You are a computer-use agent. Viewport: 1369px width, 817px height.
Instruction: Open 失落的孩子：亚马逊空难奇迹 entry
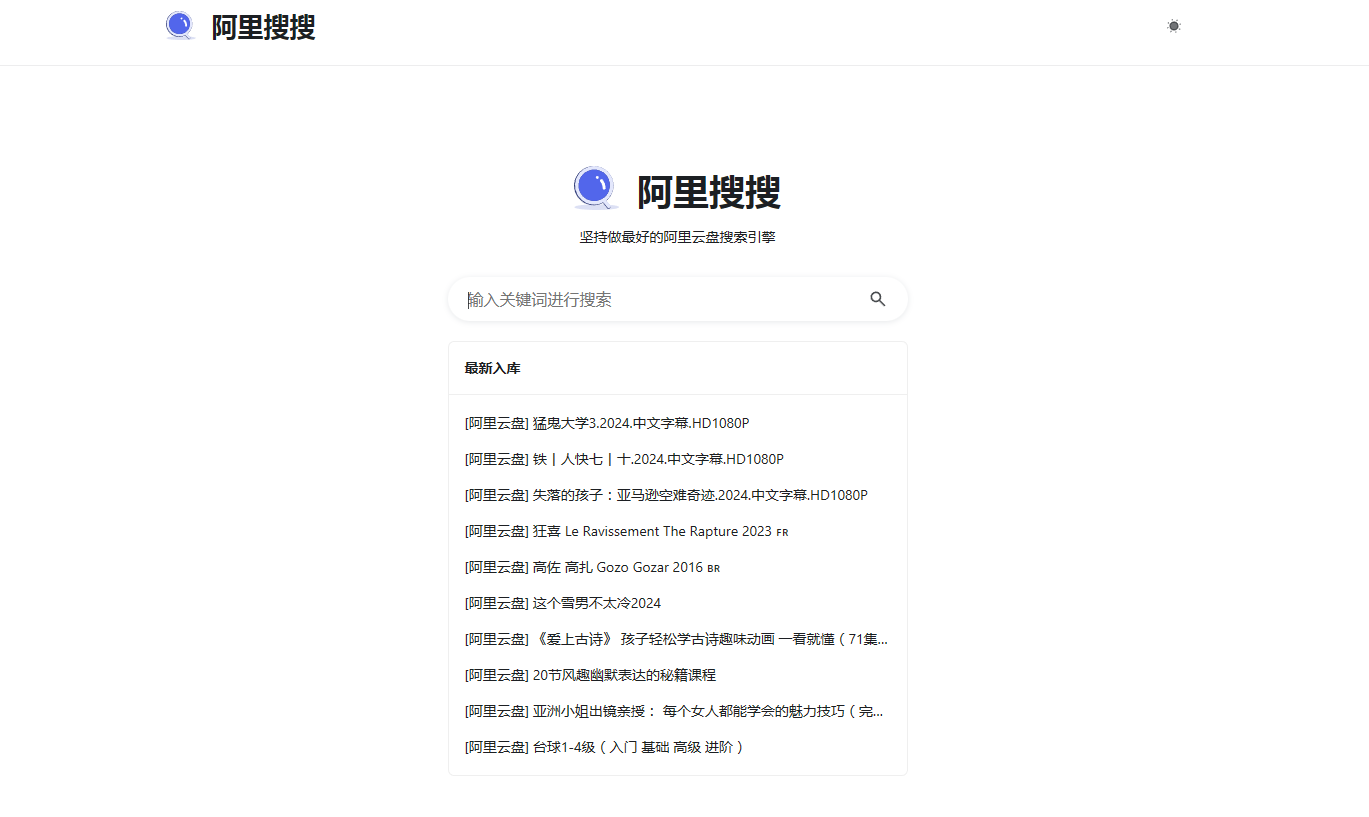click(666, 495)
